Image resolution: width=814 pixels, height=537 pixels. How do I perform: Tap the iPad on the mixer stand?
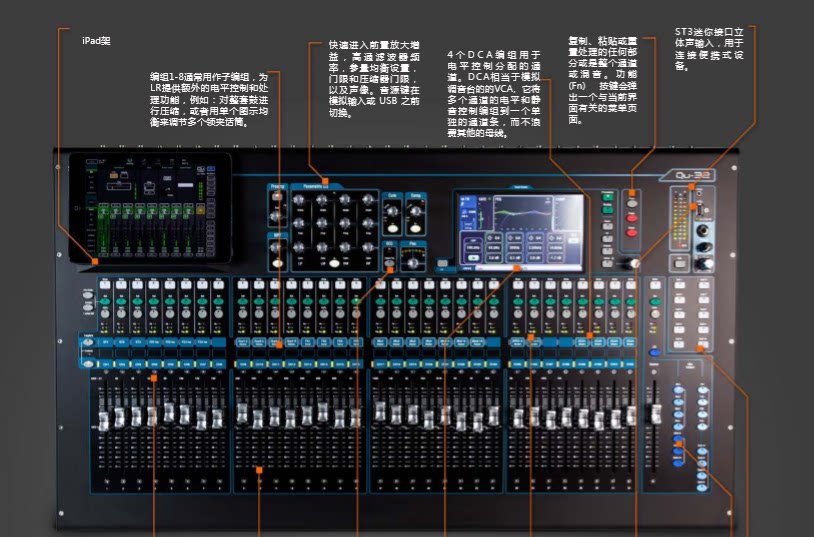151,208
